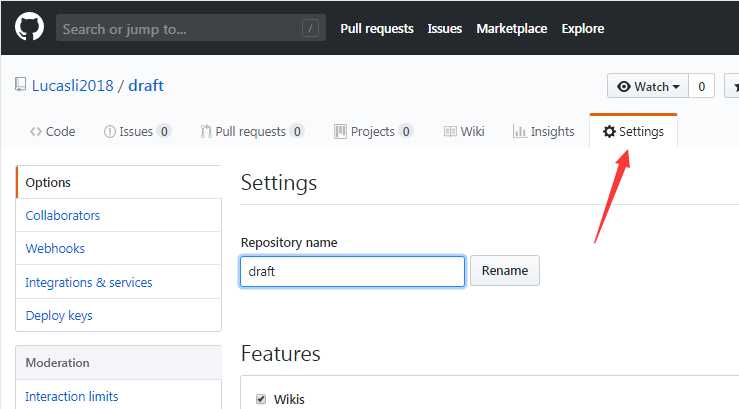Go to Explore
This screenshot has height=409, width=739.
(x=583, y=28)
